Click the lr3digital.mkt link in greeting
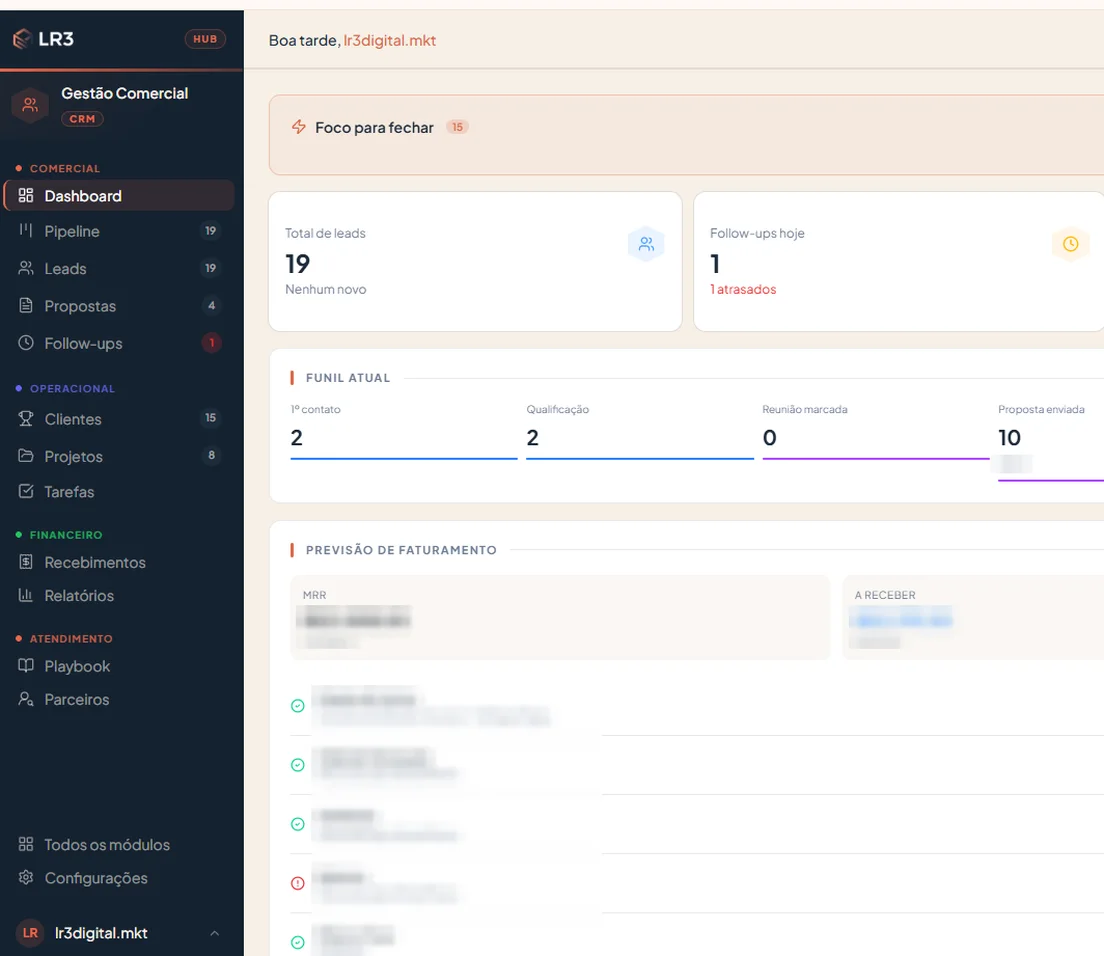The width and height of the screenshot is (1104, 956). pos(389,41)
